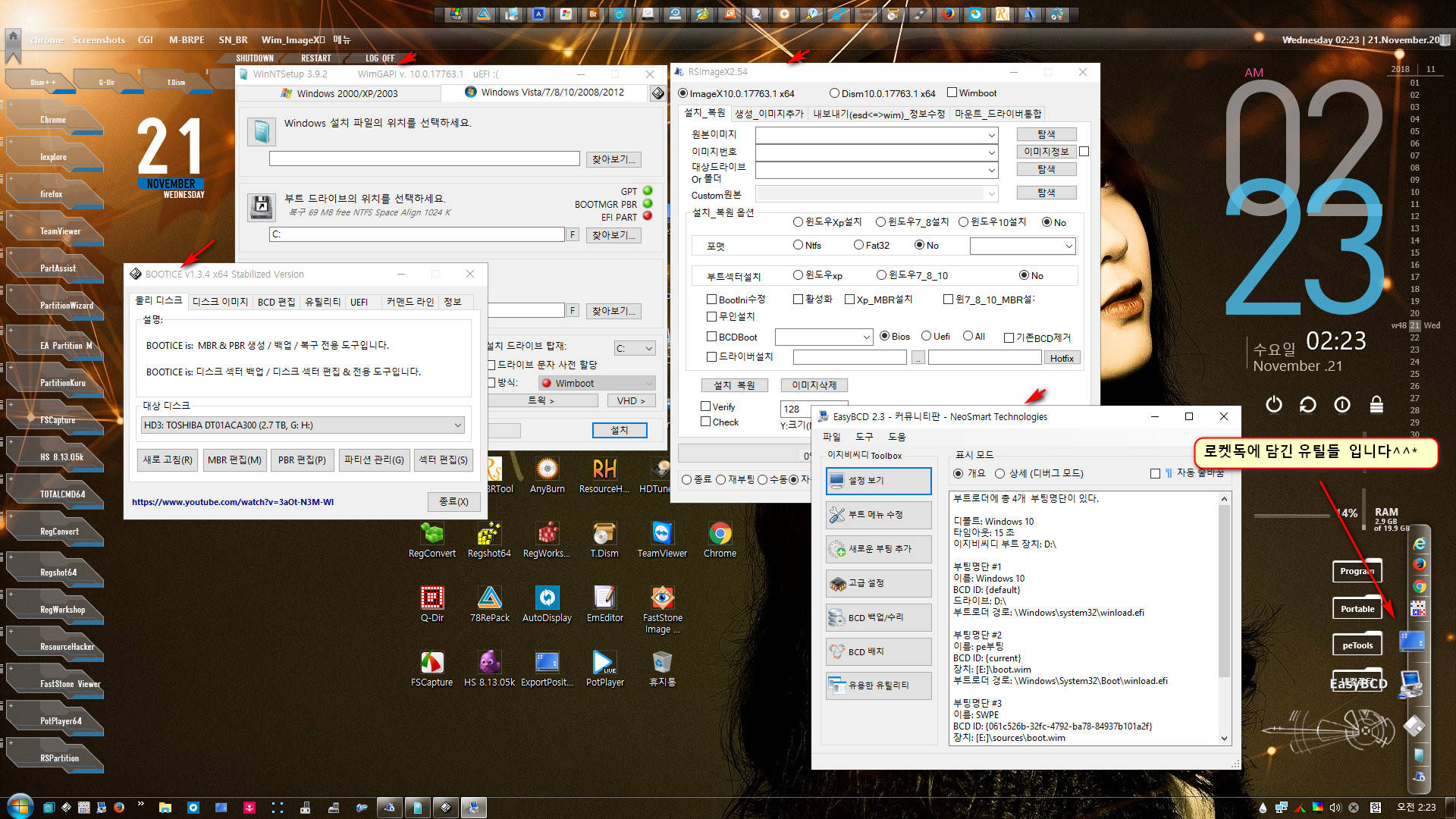Viewport: 1456px width, 819px height.
Task: Open the BOOTICE YouTube link
Action: click(x=233, y=502)
